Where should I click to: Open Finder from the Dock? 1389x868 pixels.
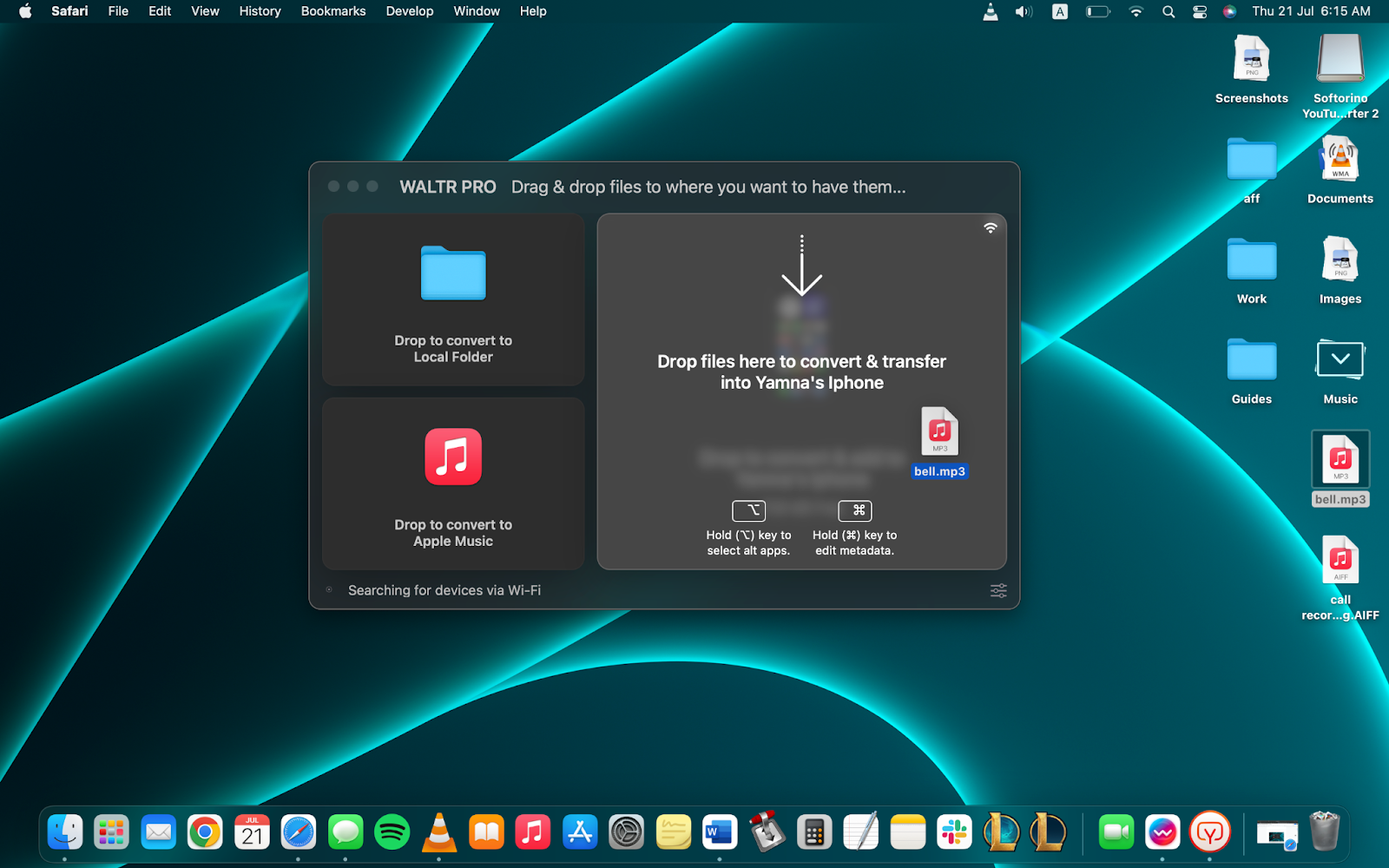[65, 832]
